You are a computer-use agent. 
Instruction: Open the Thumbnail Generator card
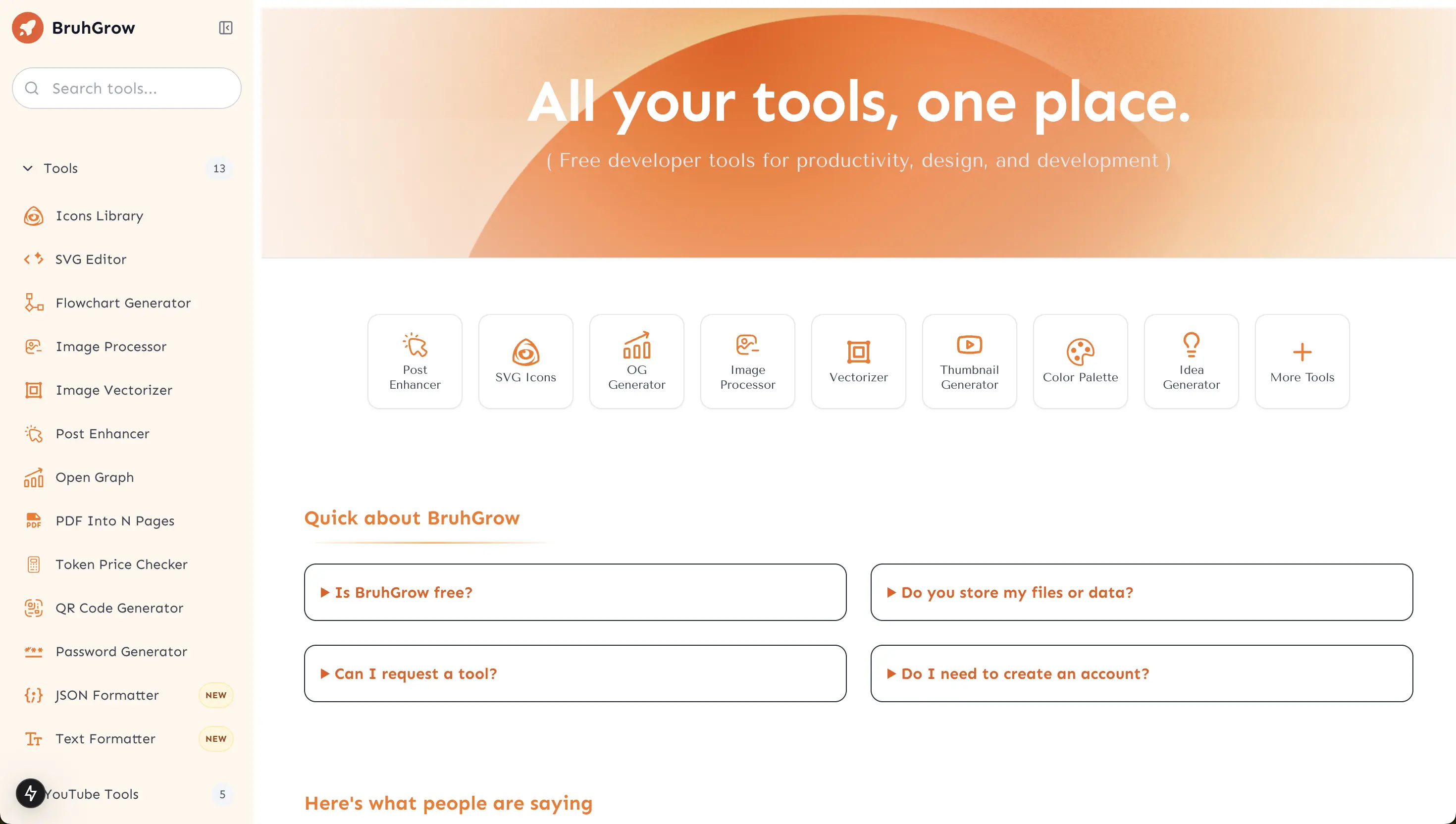(x=969, y=361)
